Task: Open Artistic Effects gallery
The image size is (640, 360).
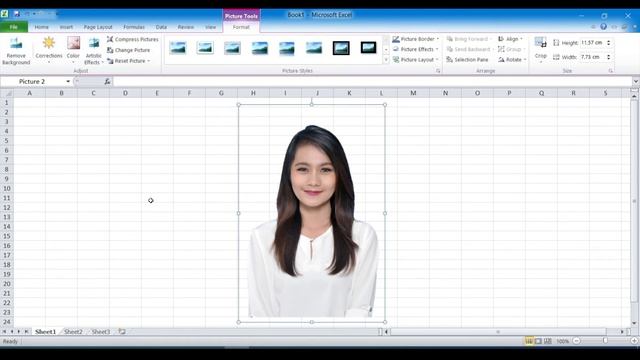Action: pyautogui.click(x=94, y=51)
